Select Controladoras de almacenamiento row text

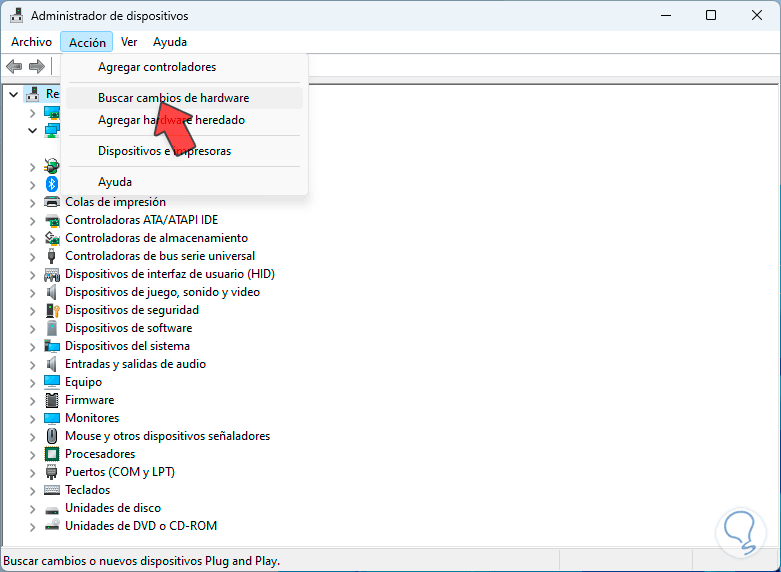tap(156, 238)
